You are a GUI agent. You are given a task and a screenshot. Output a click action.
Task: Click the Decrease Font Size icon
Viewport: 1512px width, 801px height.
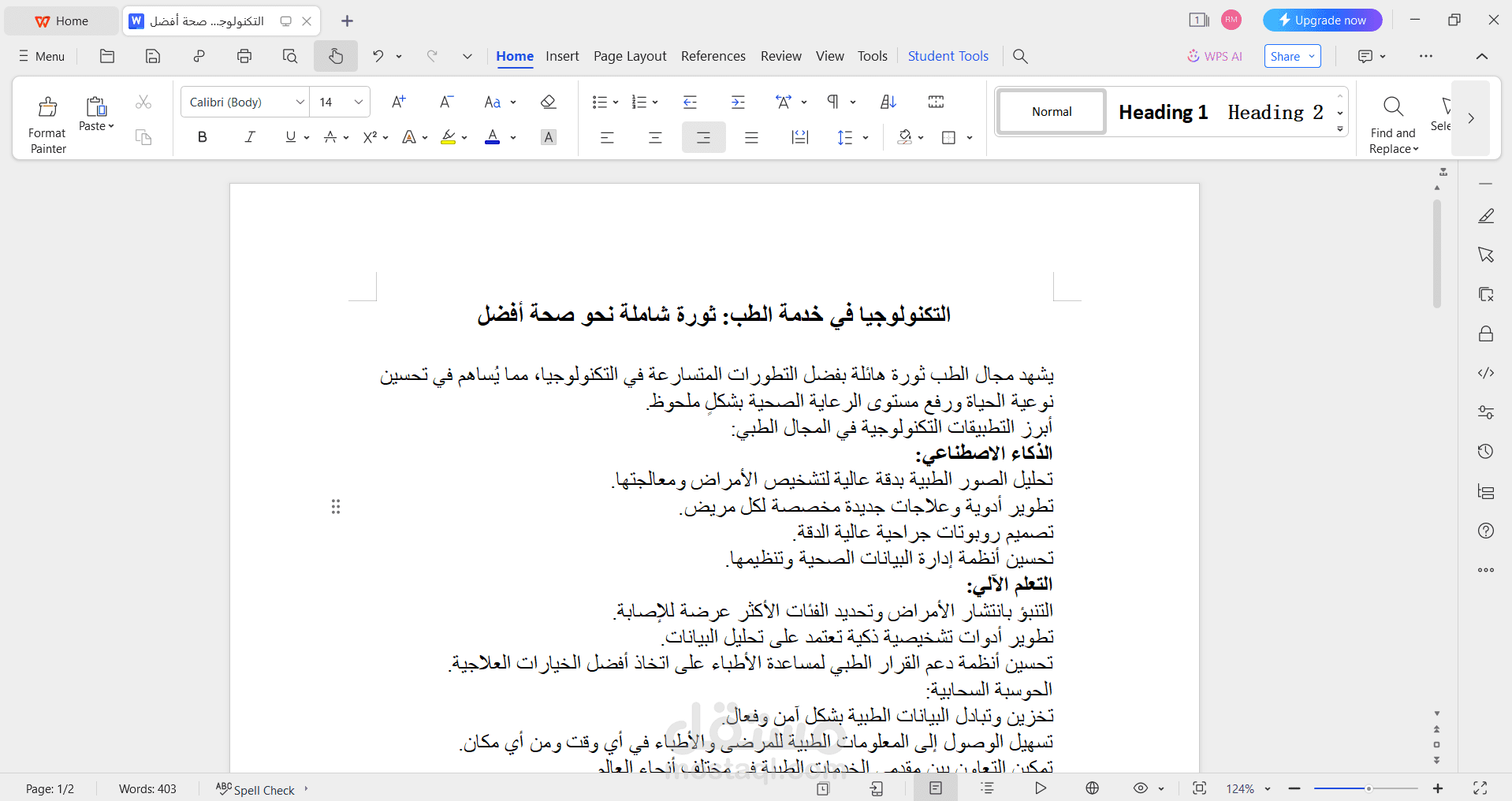pos(446,102)
